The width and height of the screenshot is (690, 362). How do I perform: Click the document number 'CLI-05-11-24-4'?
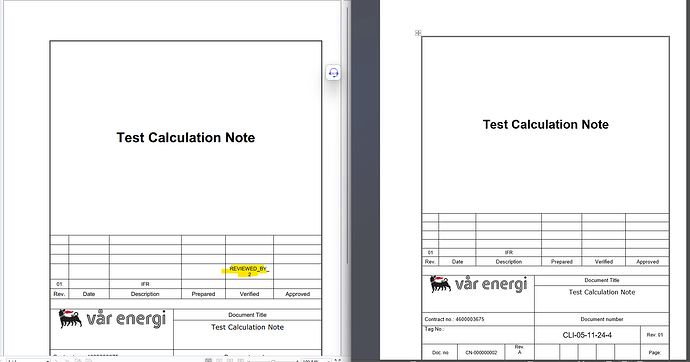587,335
